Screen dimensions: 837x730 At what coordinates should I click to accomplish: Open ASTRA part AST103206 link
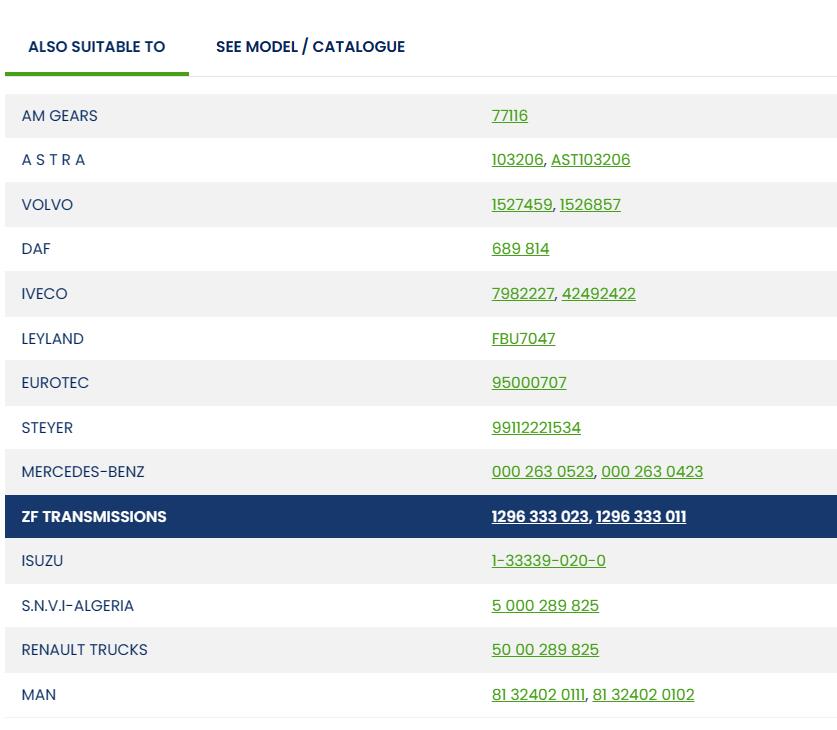click(590, 160)
